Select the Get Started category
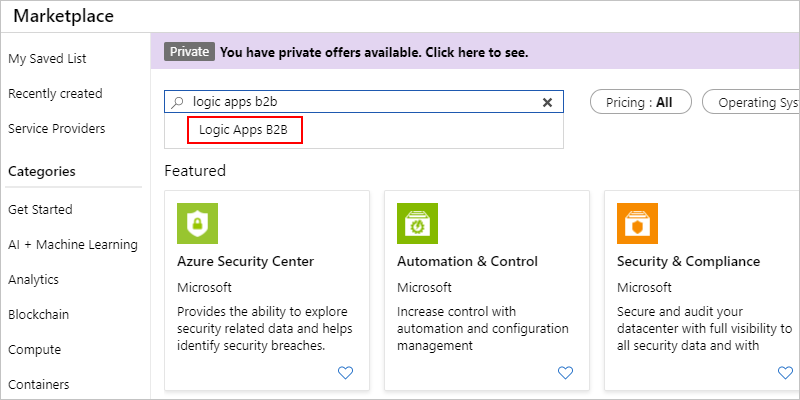 40,210
